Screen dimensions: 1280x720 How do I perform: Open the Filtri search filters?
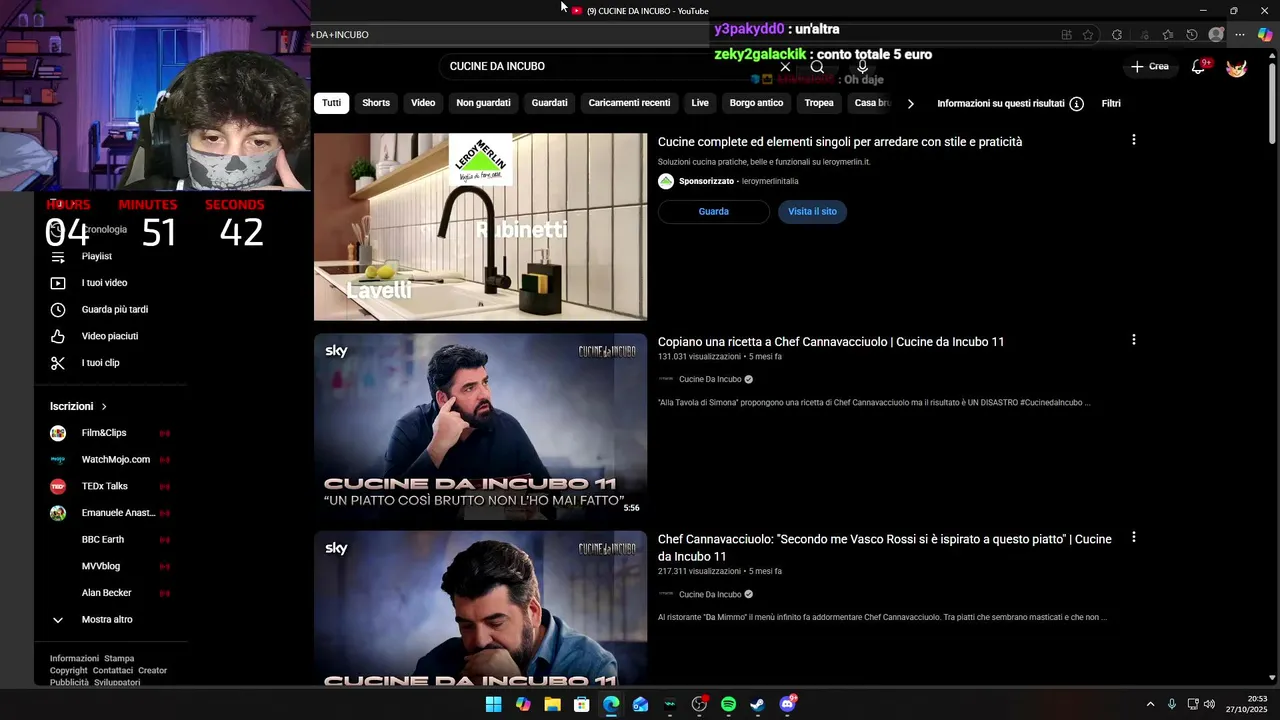(x=1111, y=104)
